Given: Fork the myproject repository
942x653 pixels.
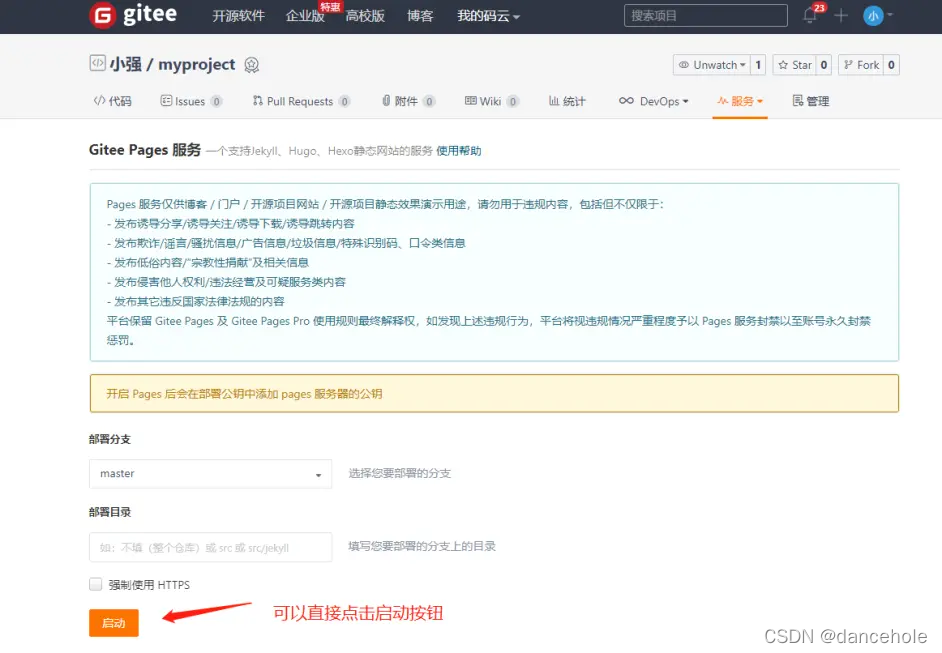Looking at the screenshot, I should (861, 65).
